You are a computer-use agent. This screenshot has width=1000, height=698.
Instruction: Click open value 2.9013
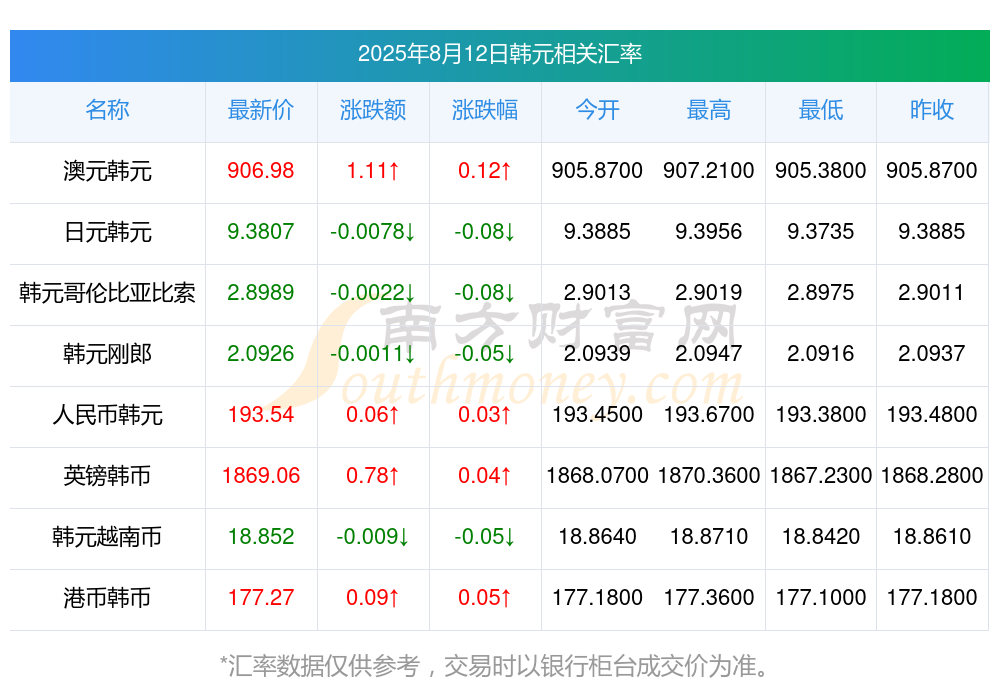[597, 293]
